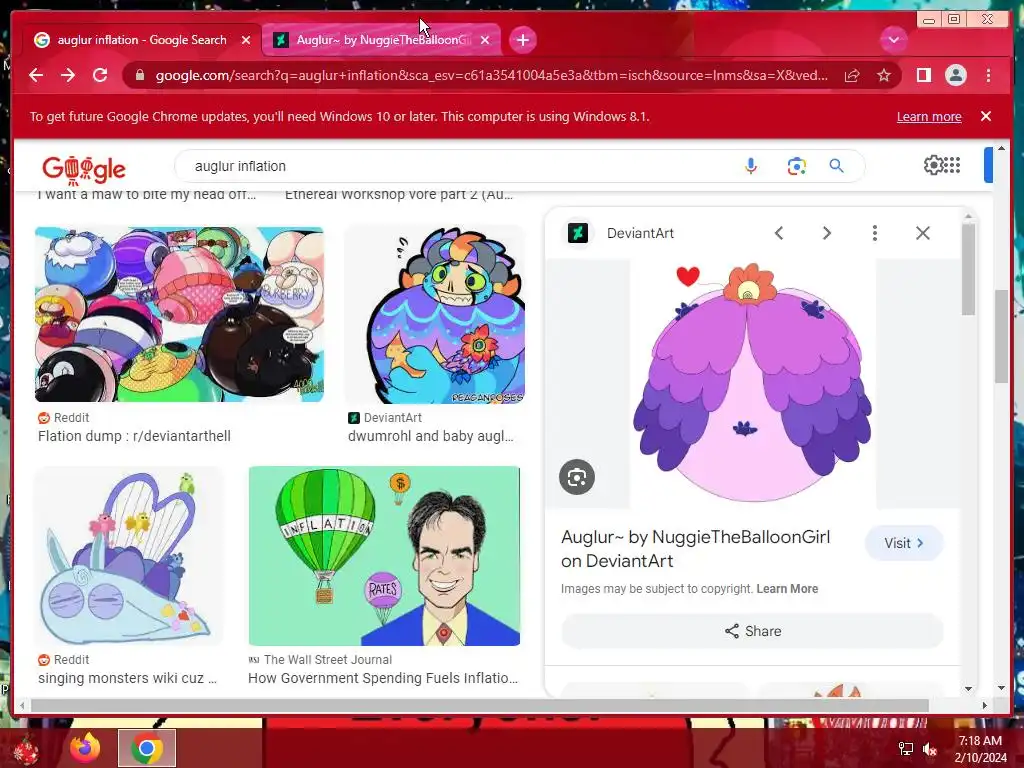Share this page from the address bar
The image size is (1024, 768).
852,76
